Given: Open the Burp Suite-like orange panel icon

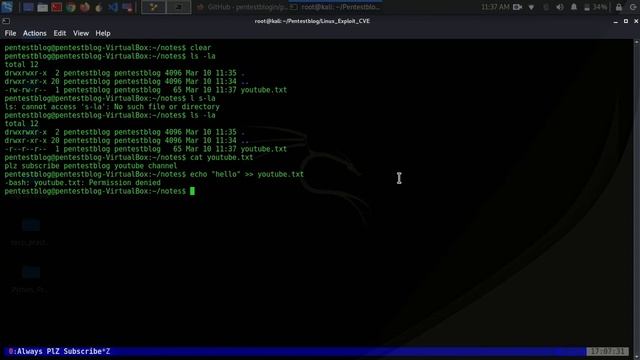Looking at the screenshot, I should (x=99, y=7).
